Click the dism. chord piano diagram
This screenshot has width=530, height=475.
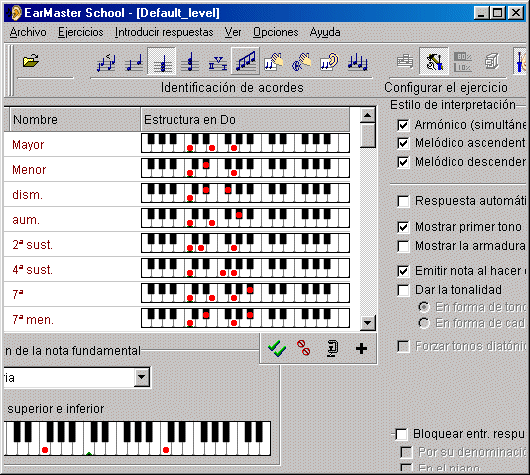tap(245, 193)
